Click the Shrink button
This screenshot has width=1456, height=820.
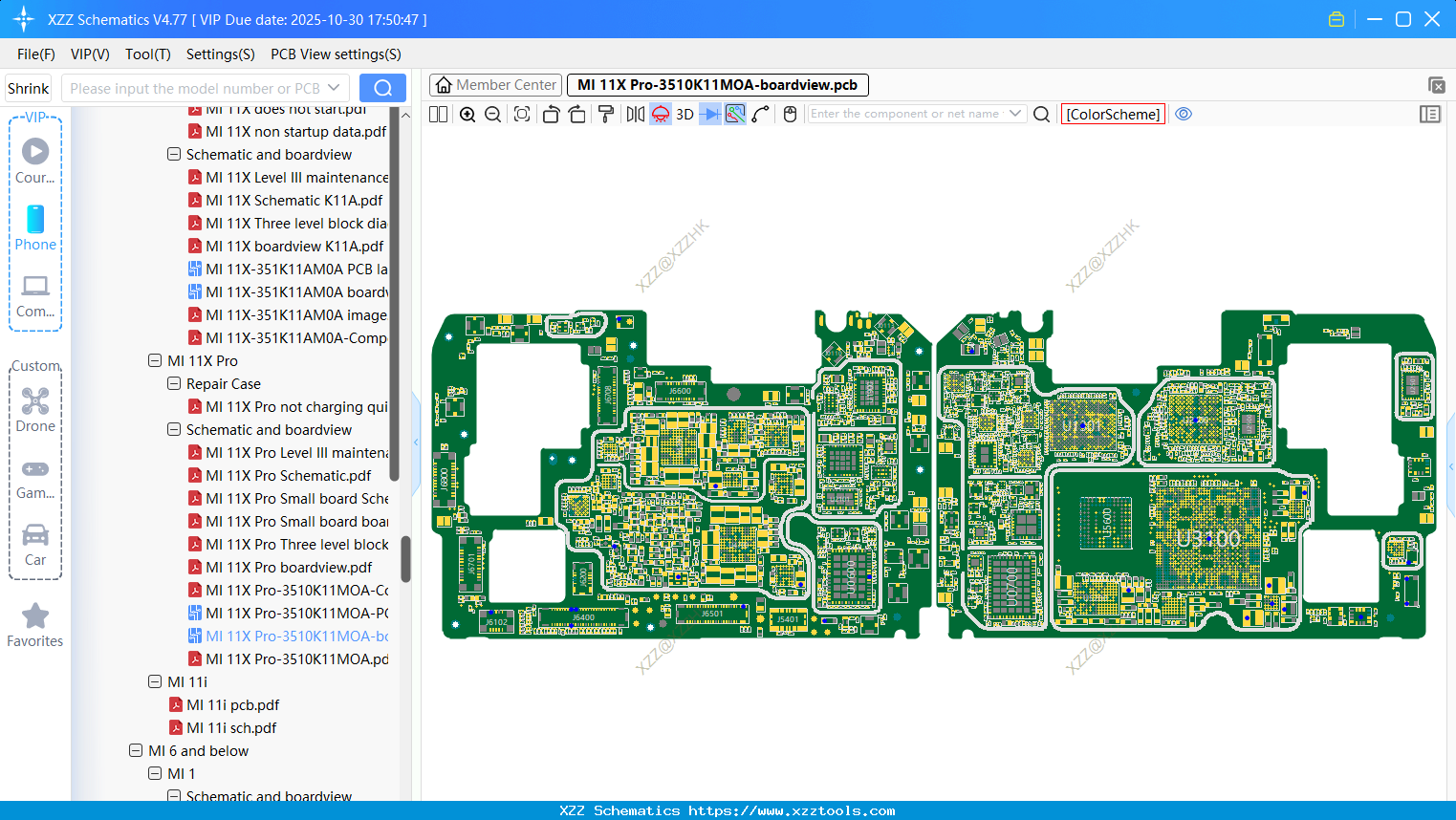coord(29,89)
